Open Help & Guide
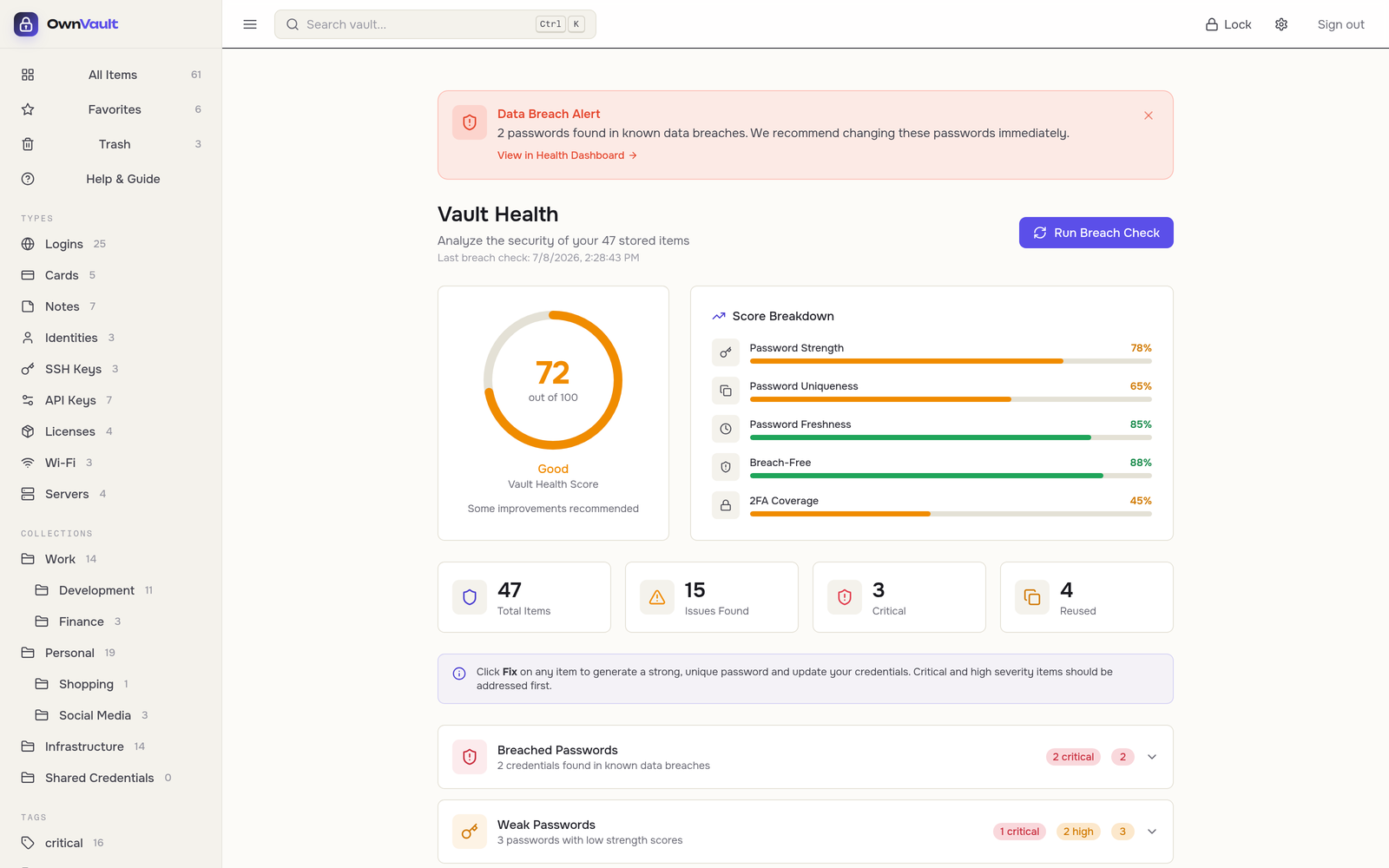Image resolution: width=1389 pixels, height=868 pixels. [111, 179]
